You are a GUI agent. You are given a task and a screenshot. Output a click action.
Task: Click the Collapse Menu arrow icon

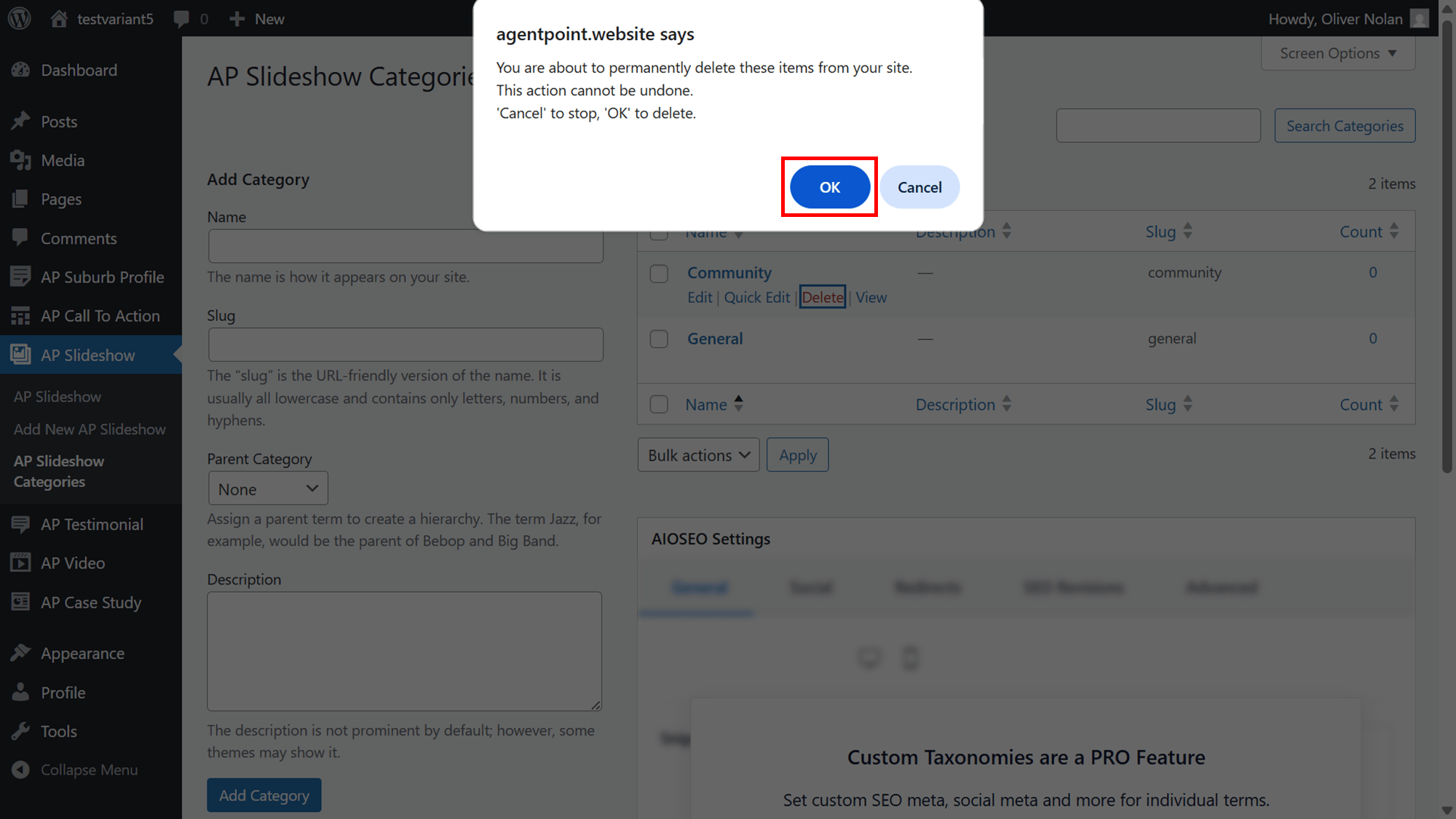coord(20,769)
